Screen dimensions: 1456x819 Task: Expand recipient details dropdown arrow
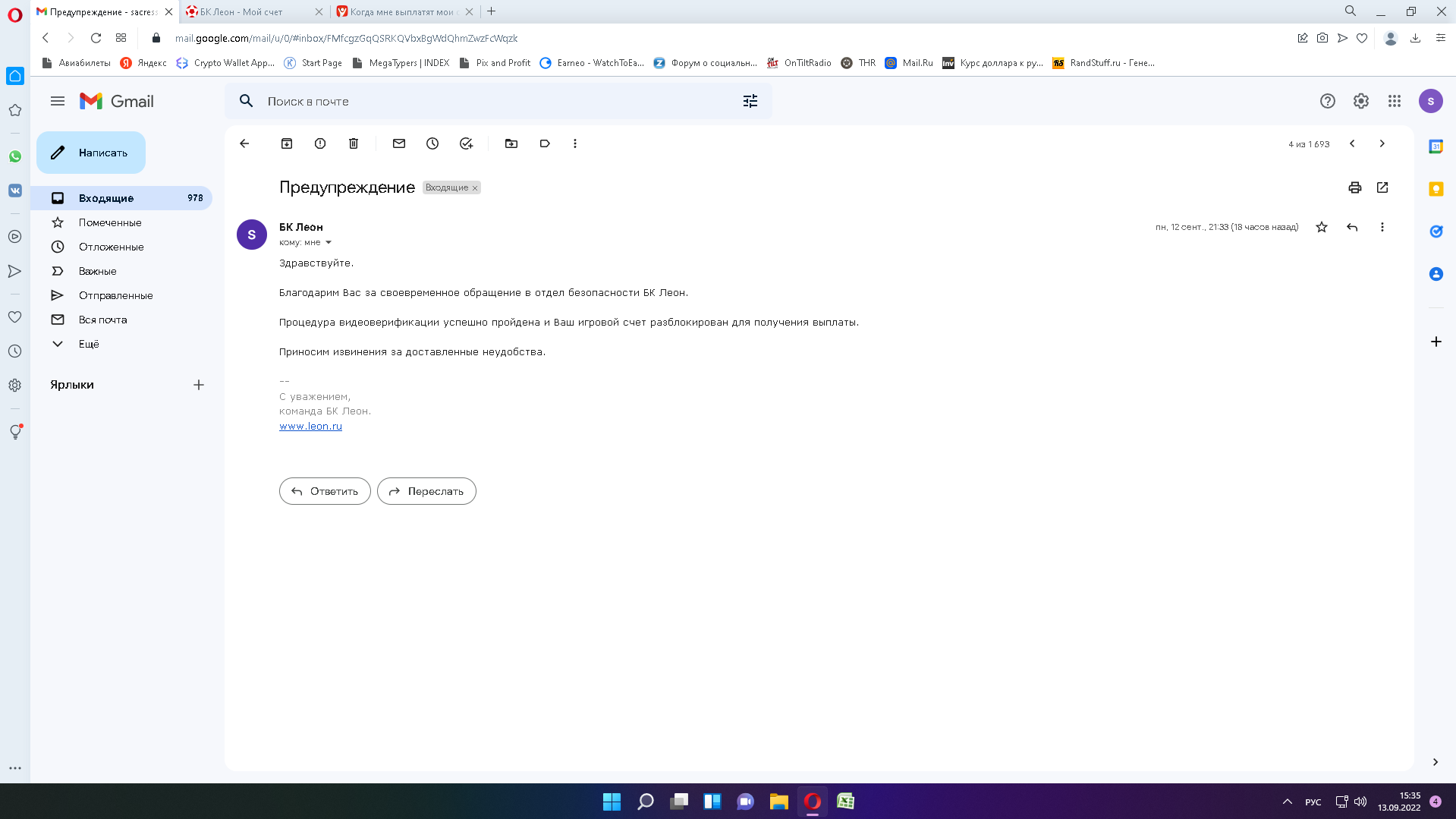329,243
